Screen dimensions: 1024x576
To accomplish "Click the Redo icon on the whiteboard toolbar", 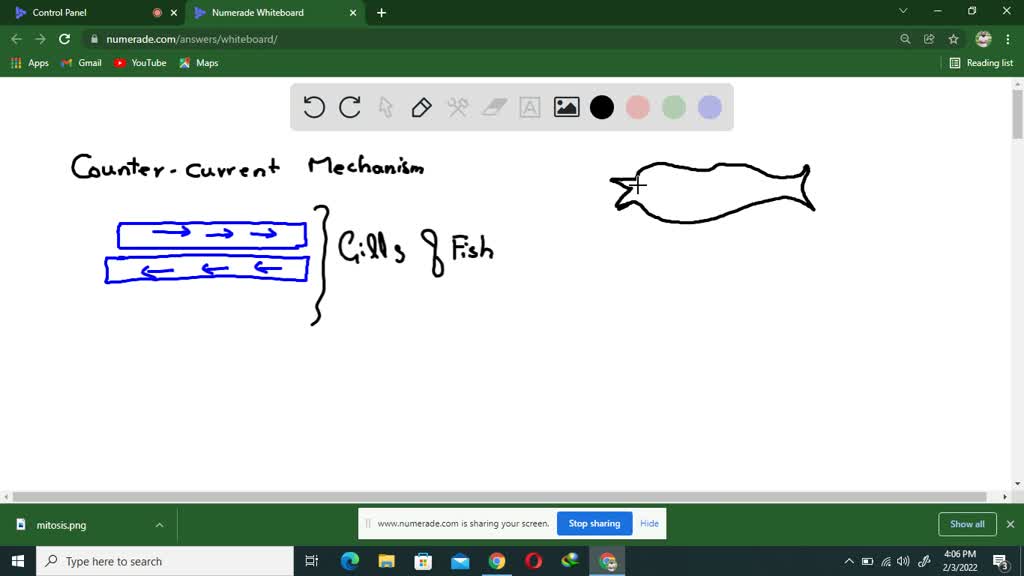I will [350, 107].
